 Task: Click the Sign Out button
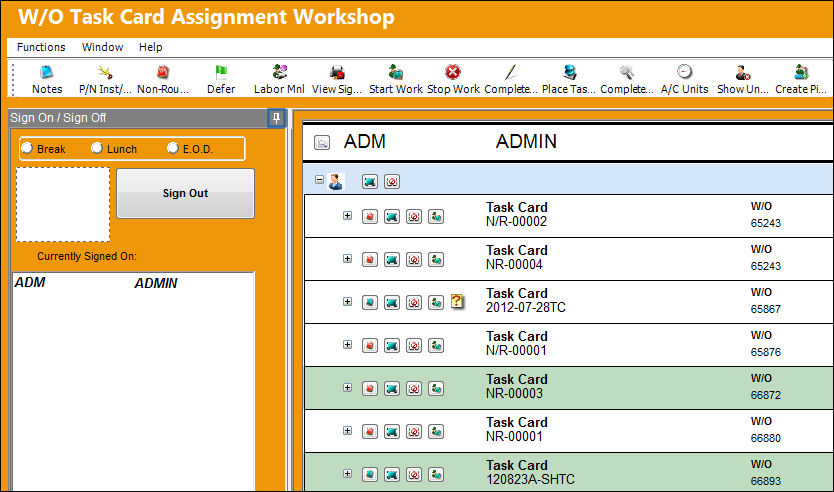pos(185,194)
